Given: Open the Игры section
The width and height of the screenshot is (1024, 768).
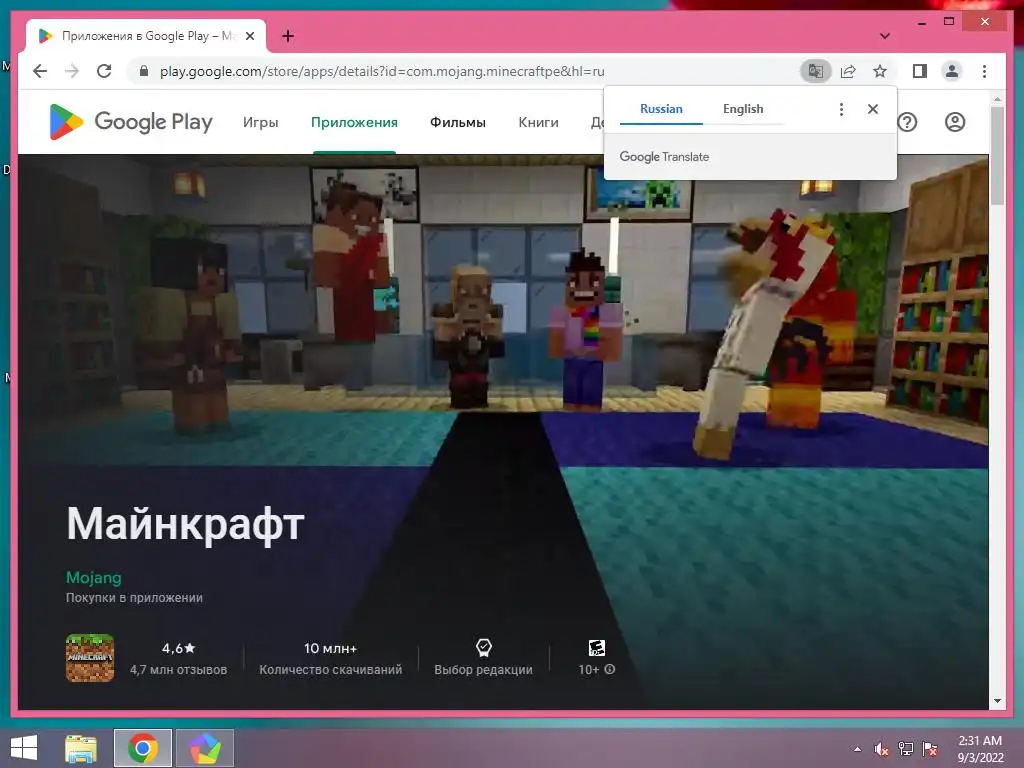Looking at the screenshot, I should [261, 122].
